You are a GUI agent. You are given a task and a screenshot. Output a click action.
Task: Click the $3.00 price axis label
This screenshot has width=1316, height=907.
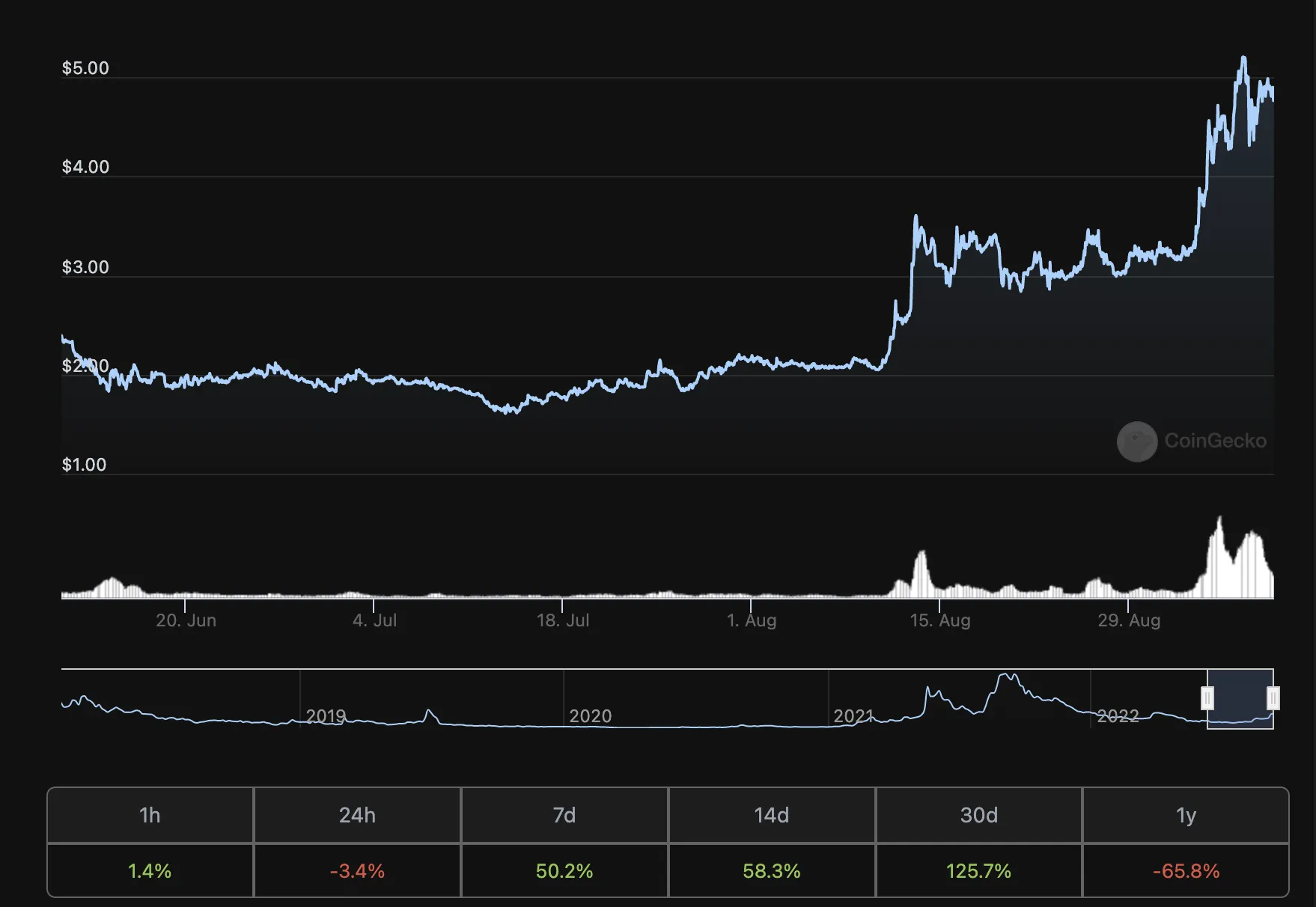click(85, 267)
